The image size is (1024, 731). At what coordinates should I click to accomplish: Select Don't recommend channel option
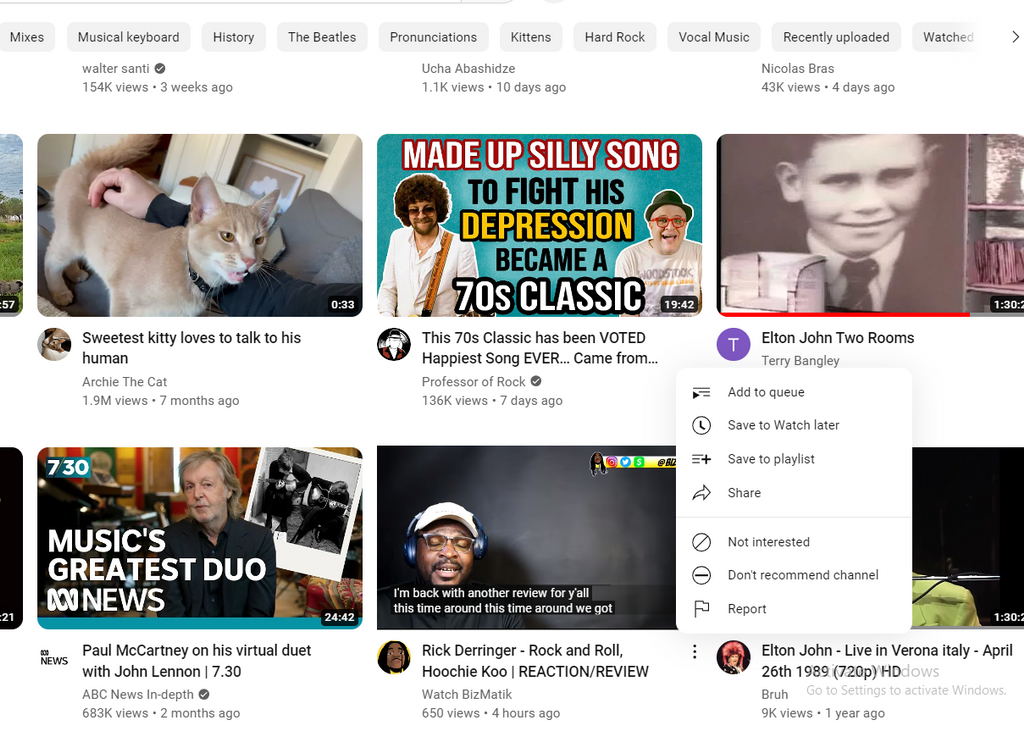pyautogui.click(x=793, y=576)
